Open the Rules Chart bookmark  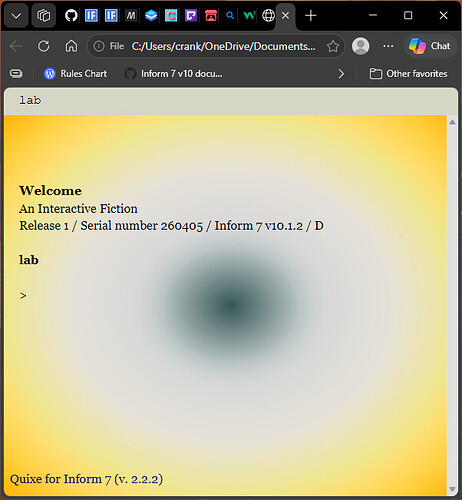76,74
